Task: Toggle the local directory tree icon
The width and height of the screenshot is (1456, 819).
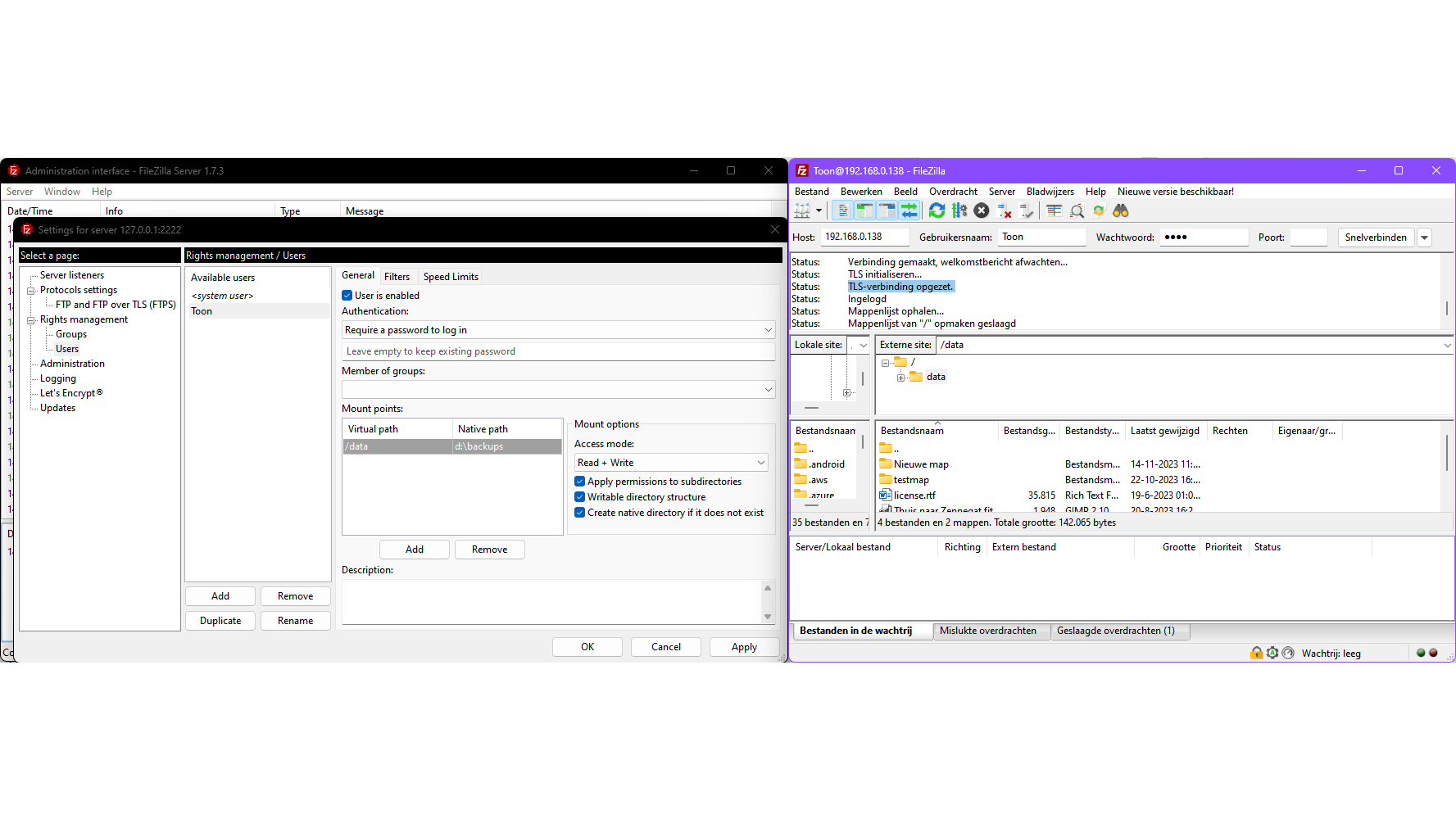Action: coord(864,211)
